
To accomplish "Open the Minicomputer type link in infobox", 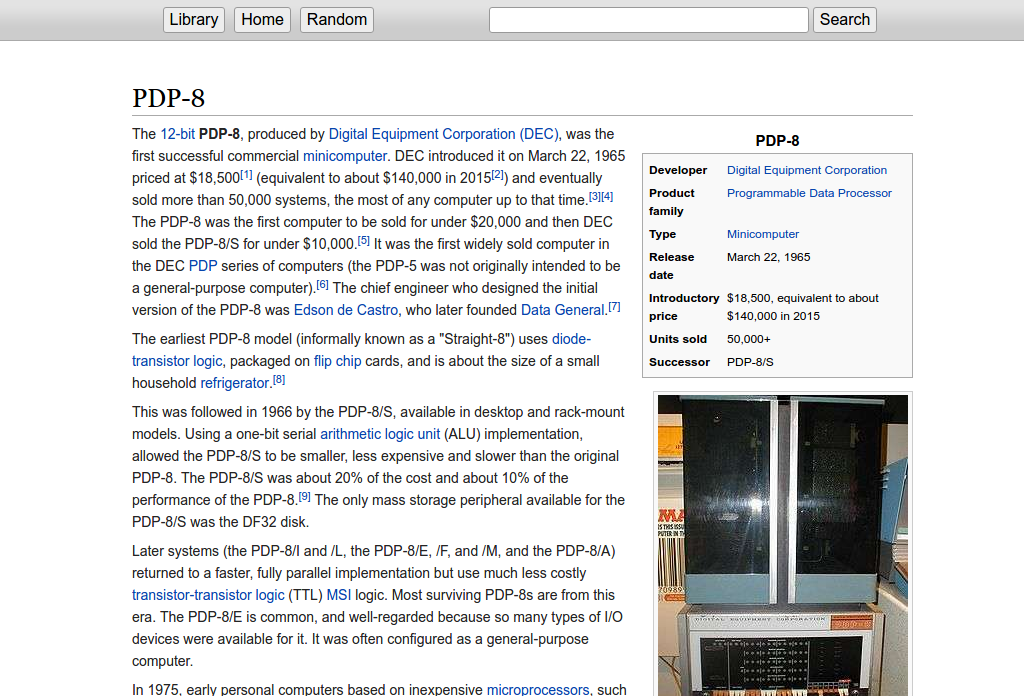I will (763, 234).
